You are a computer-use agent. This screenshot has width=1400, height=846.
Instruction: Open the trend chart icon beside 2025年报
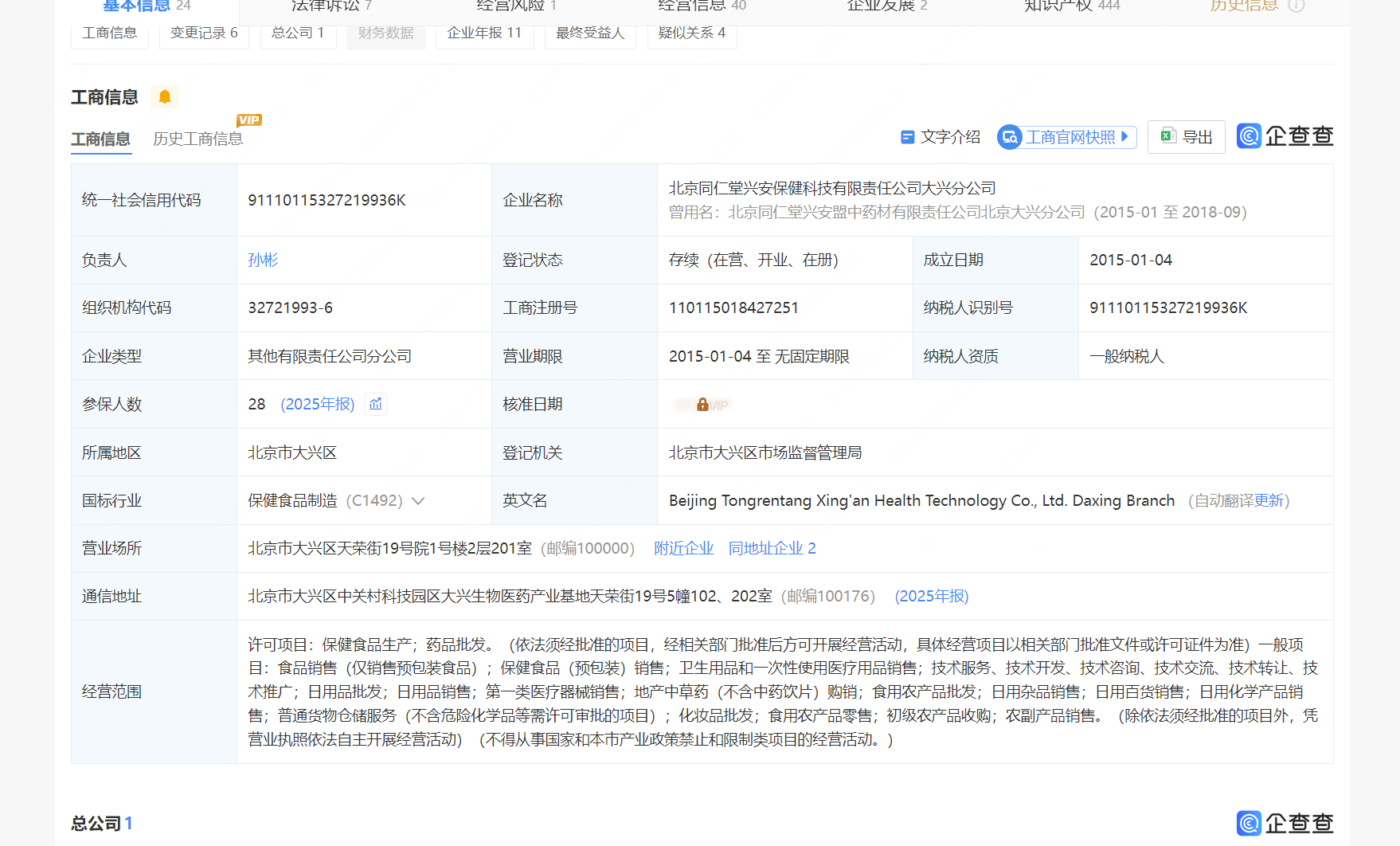376,404
